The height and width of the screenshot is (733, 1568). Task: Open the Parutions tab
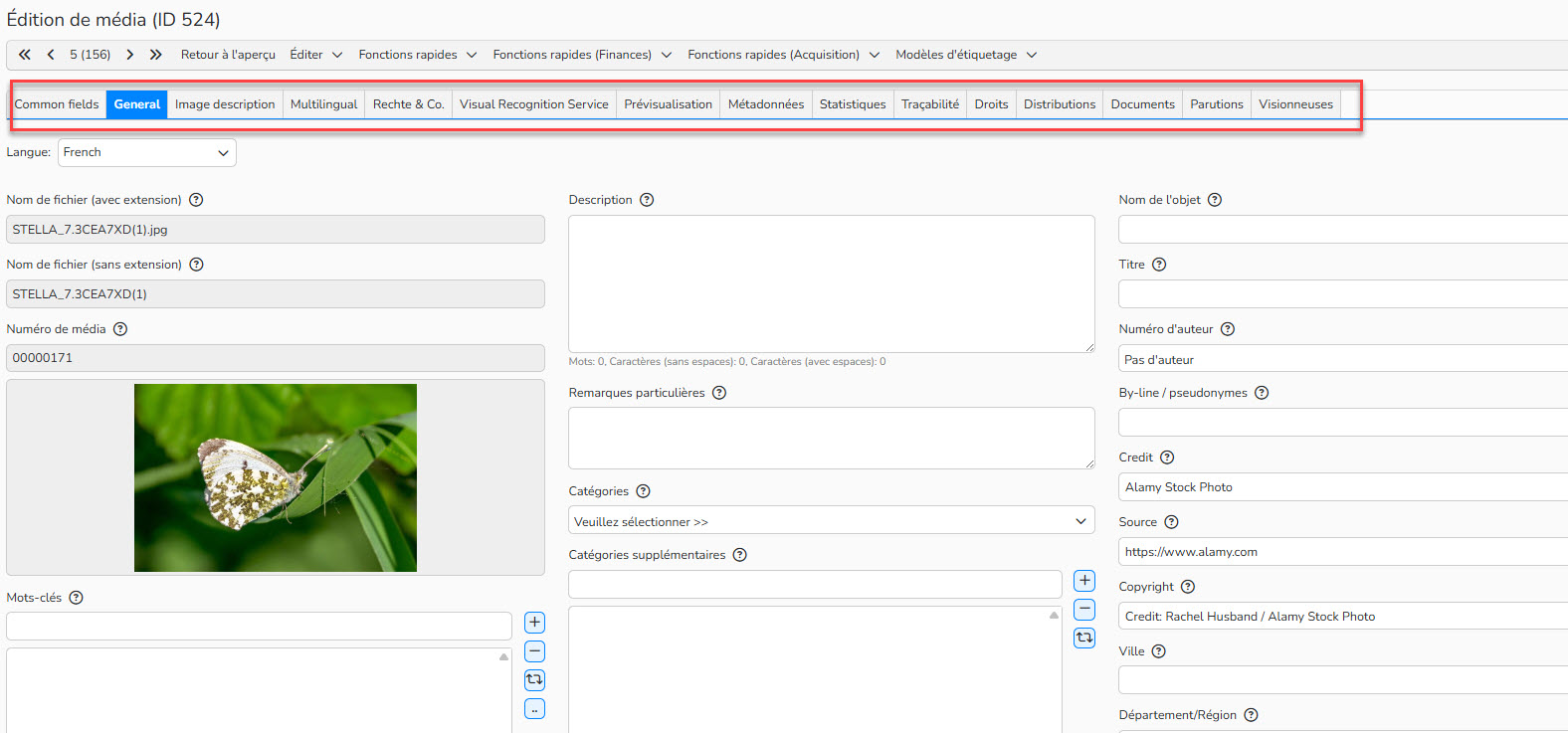[x=1217, y=104]
